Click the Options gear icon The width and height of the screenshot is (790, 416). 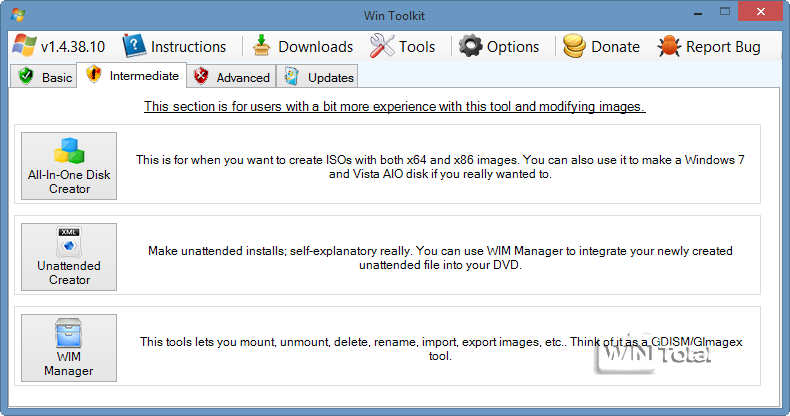[x=471, y=46]
